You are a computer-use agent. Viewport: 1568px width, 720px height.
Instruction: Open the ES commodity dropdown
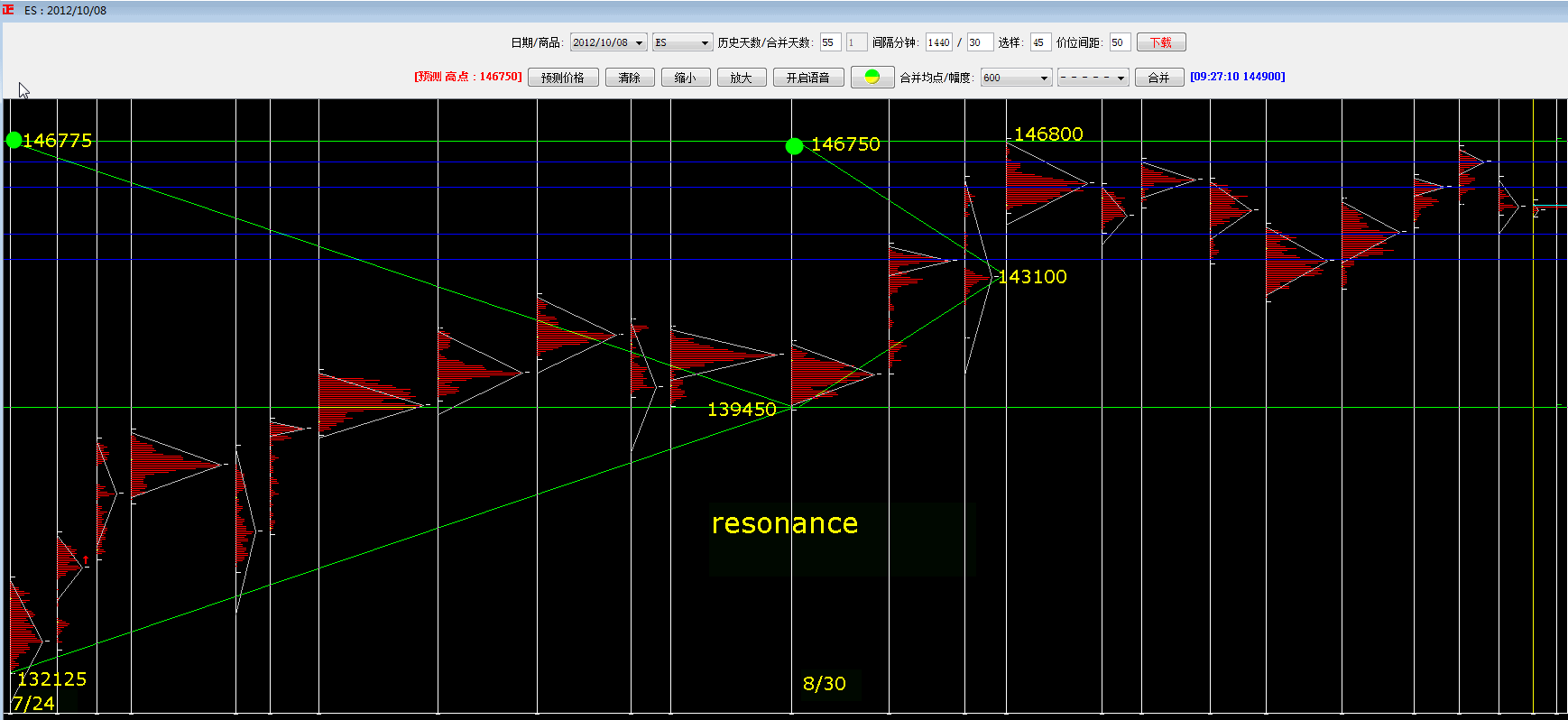click(682, 42)
